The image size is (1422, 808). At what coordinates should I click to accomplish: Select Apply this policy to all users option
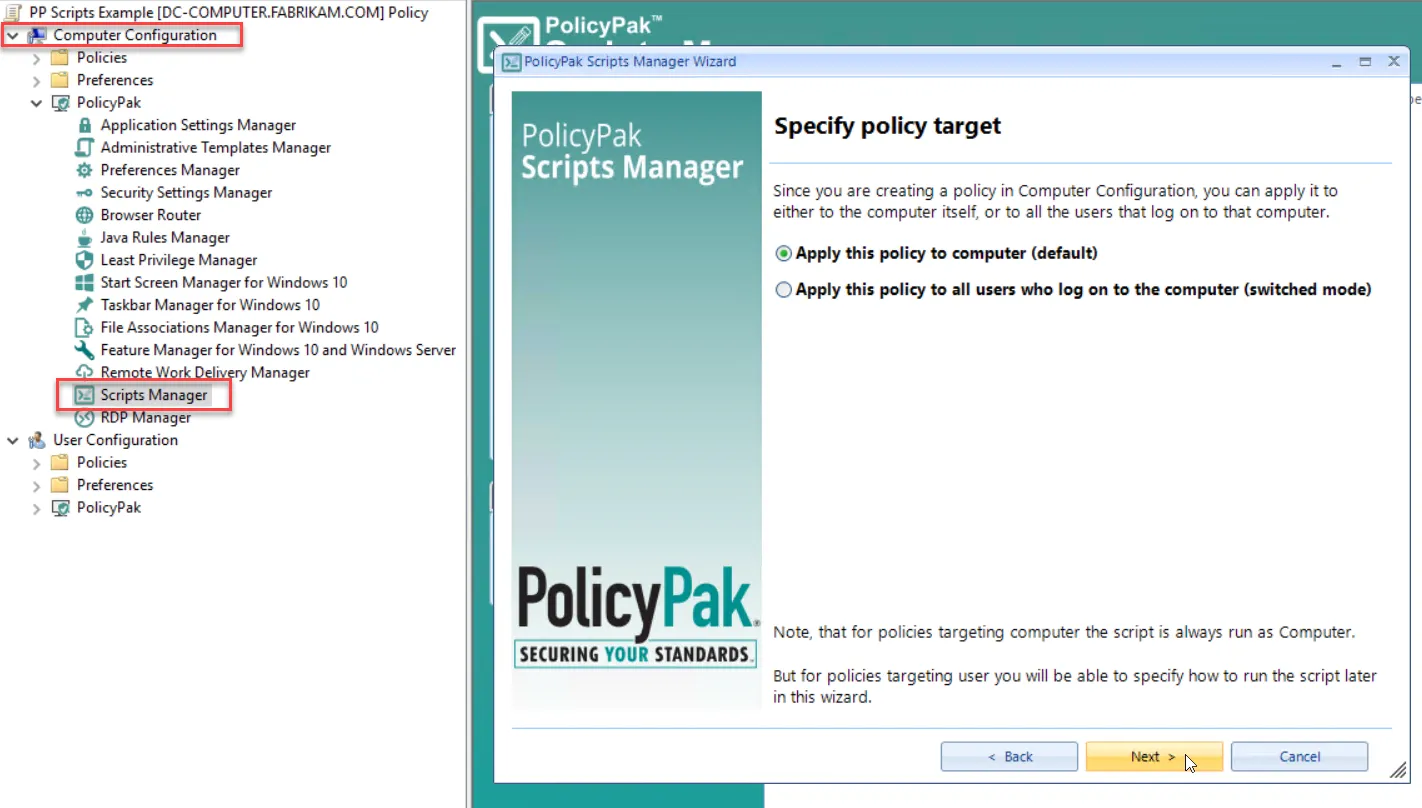(x=784, y=290)
